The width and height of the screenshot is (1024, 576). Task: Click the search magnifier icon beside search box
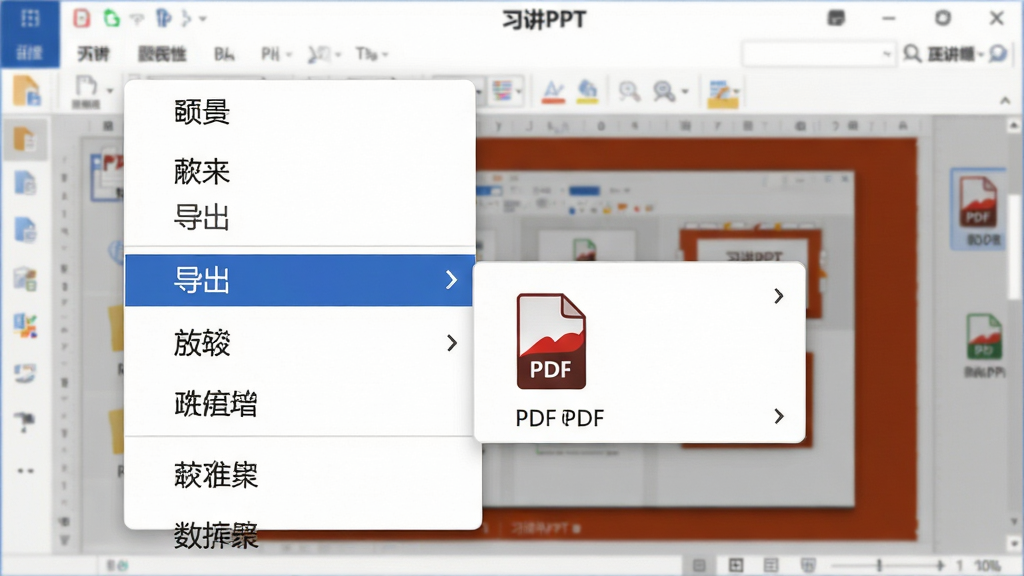912,54
